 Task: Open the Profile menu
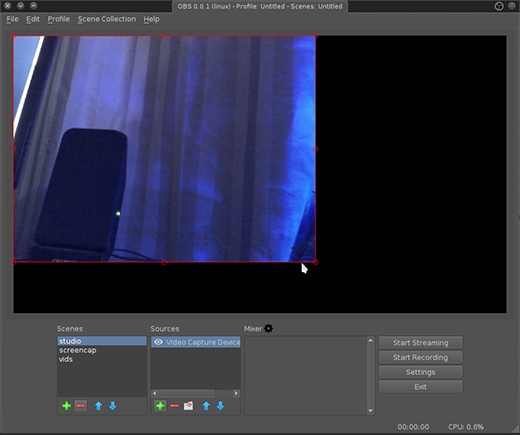coord(59,19)
